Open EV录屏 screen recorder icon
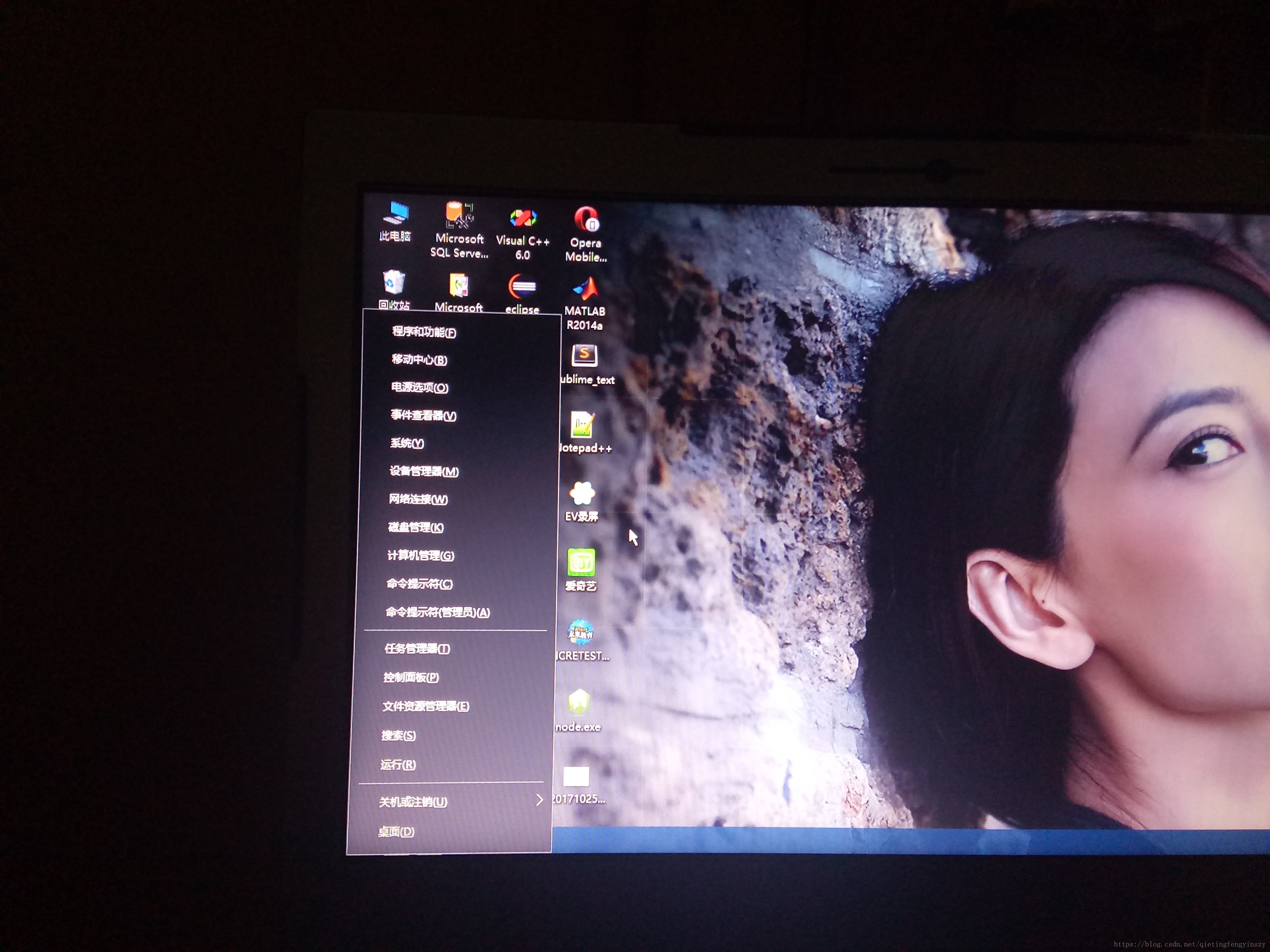 pyautogui.click(x=582, y=494)
